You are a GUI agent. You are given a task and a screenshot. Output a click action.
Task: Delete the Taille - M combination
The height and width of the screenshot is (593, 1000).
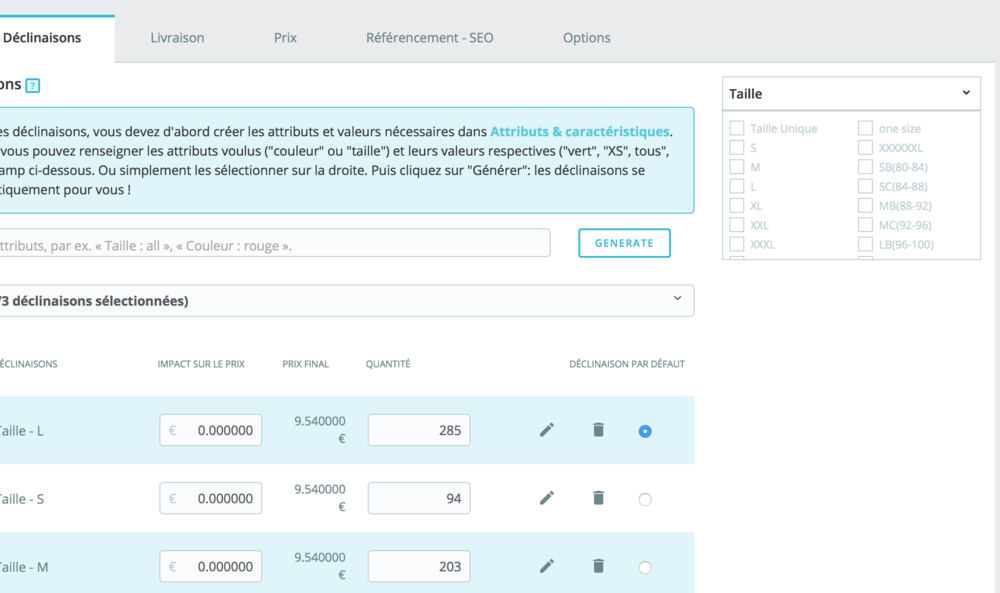[598, 566]
